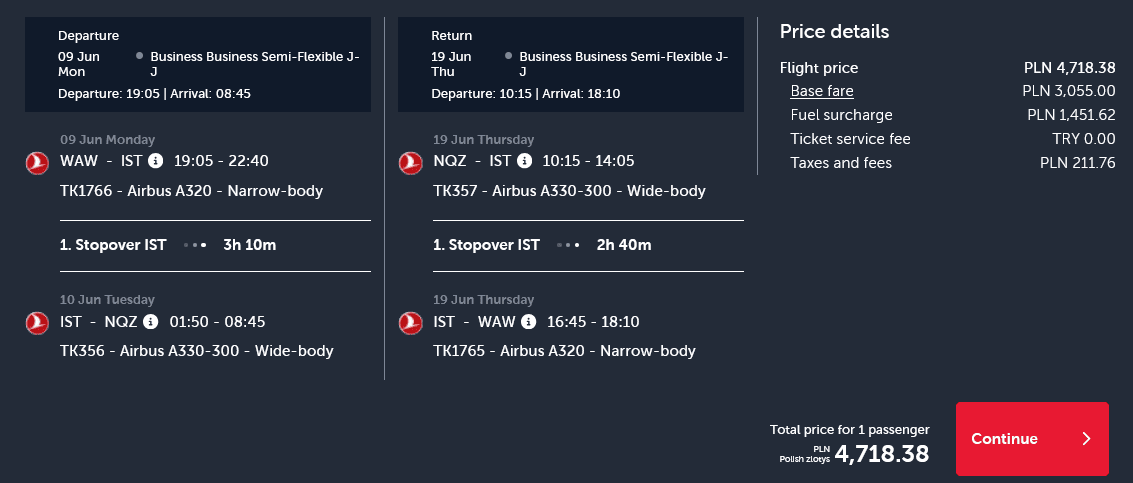Click Turkish Airlines logo for flight TK356
This screenshot has width=1133, height=483.
[37, 323]
